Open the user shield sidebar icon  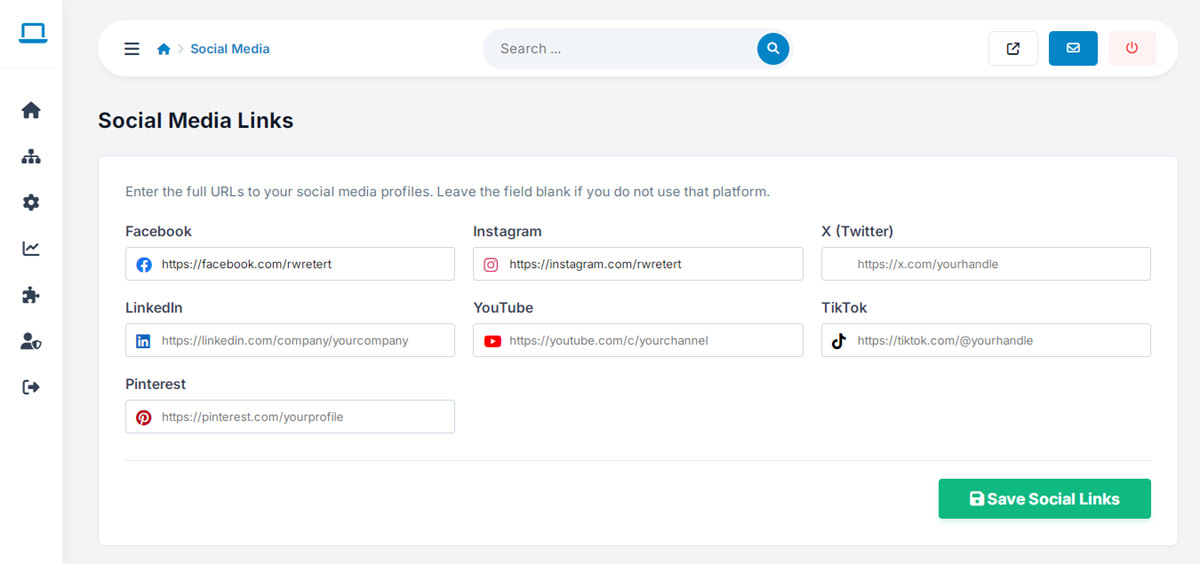(31, 341)
